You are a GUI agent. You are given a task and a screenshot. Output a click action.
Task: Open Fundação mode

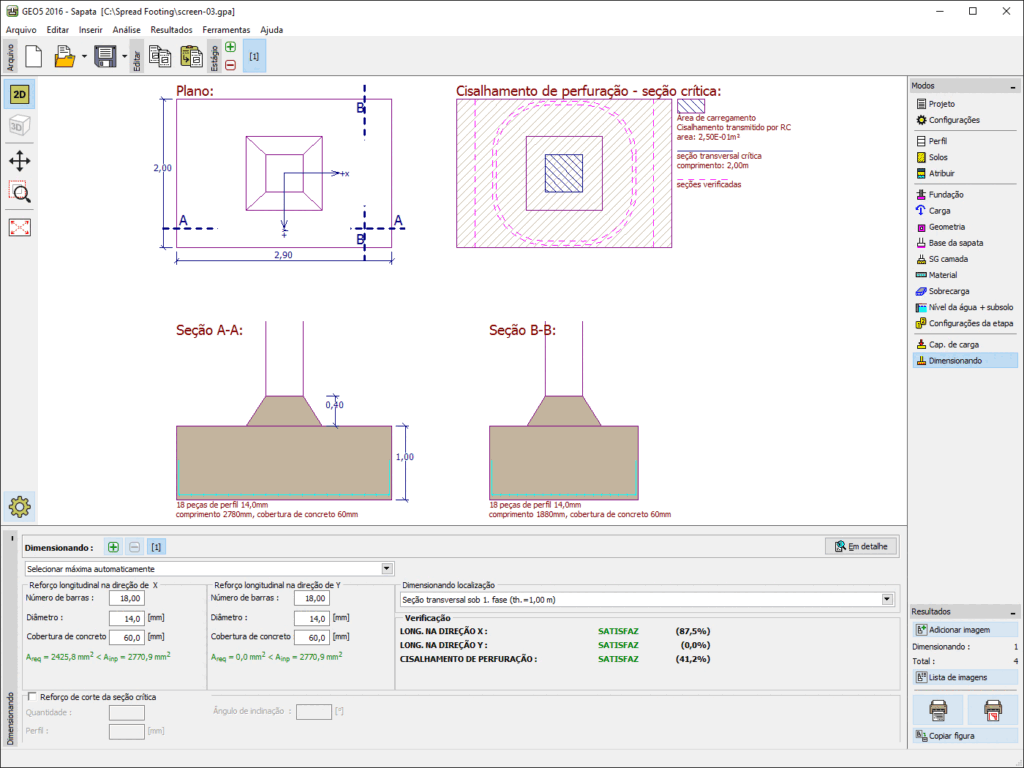click(x=965, y=195)
